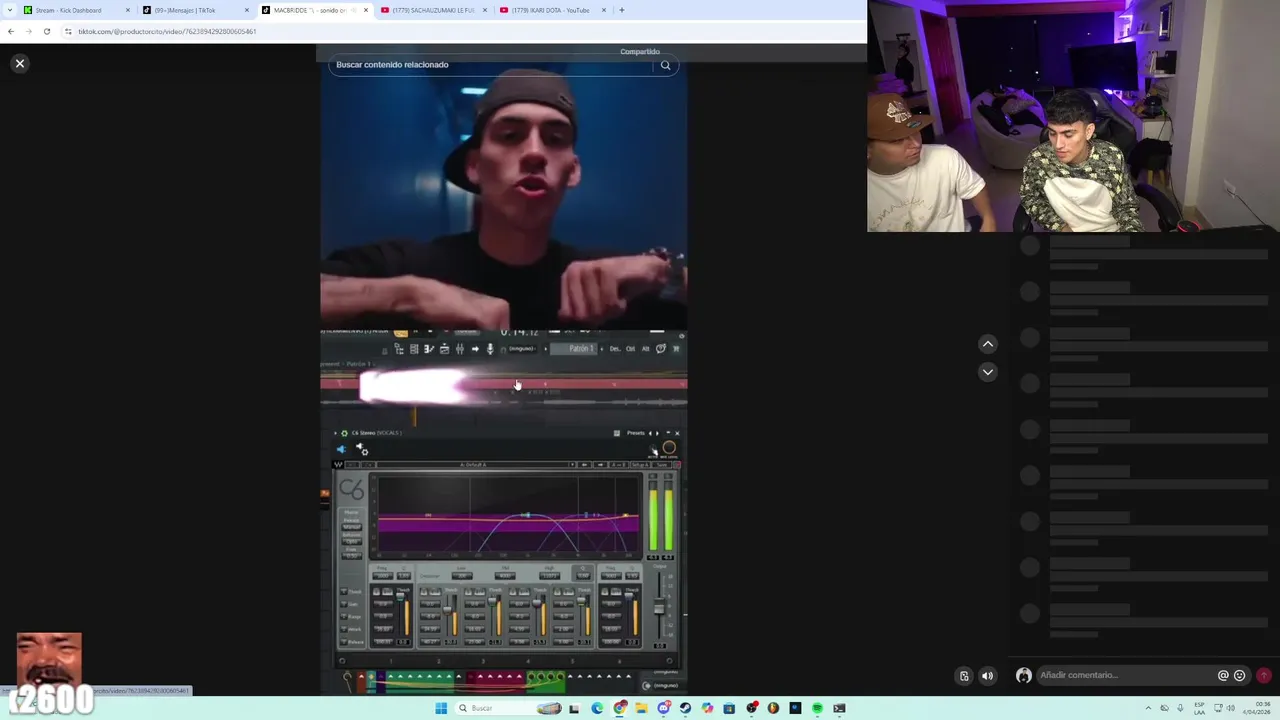This screenshot has height=720, width=1280.
Task: Click the 'Compartido' label above the video
Action: pyautogui.click(x=640, y=51)
